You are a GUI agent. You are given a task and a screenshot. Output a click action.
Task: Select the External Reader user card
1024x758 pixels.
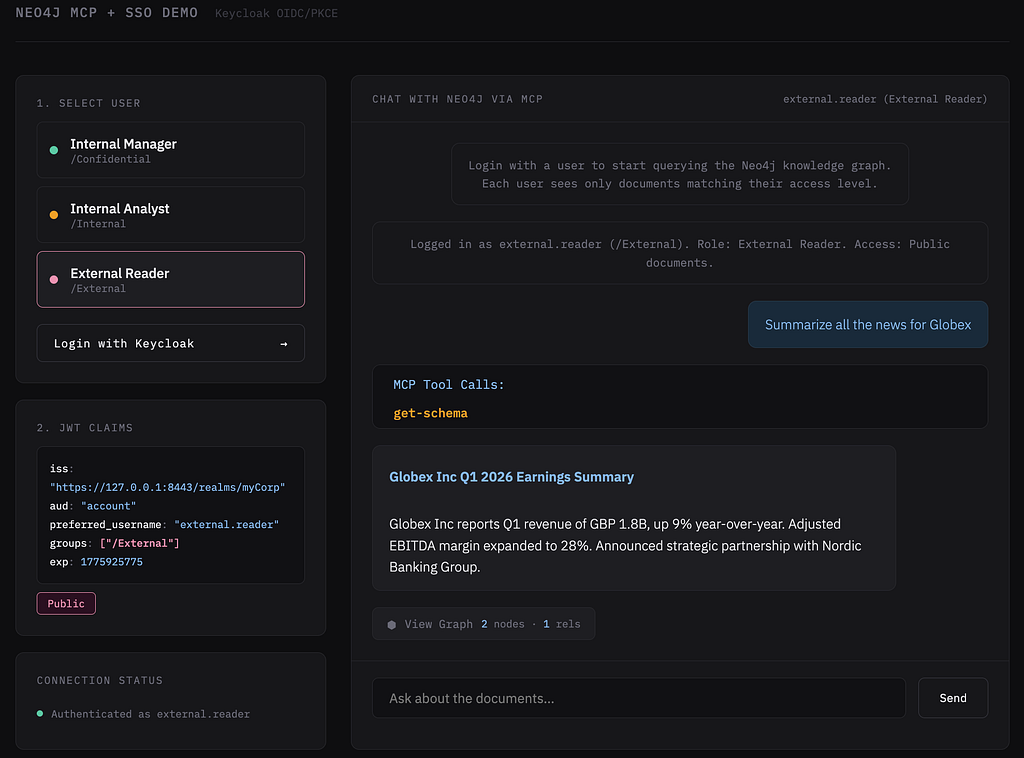point(170,279)
